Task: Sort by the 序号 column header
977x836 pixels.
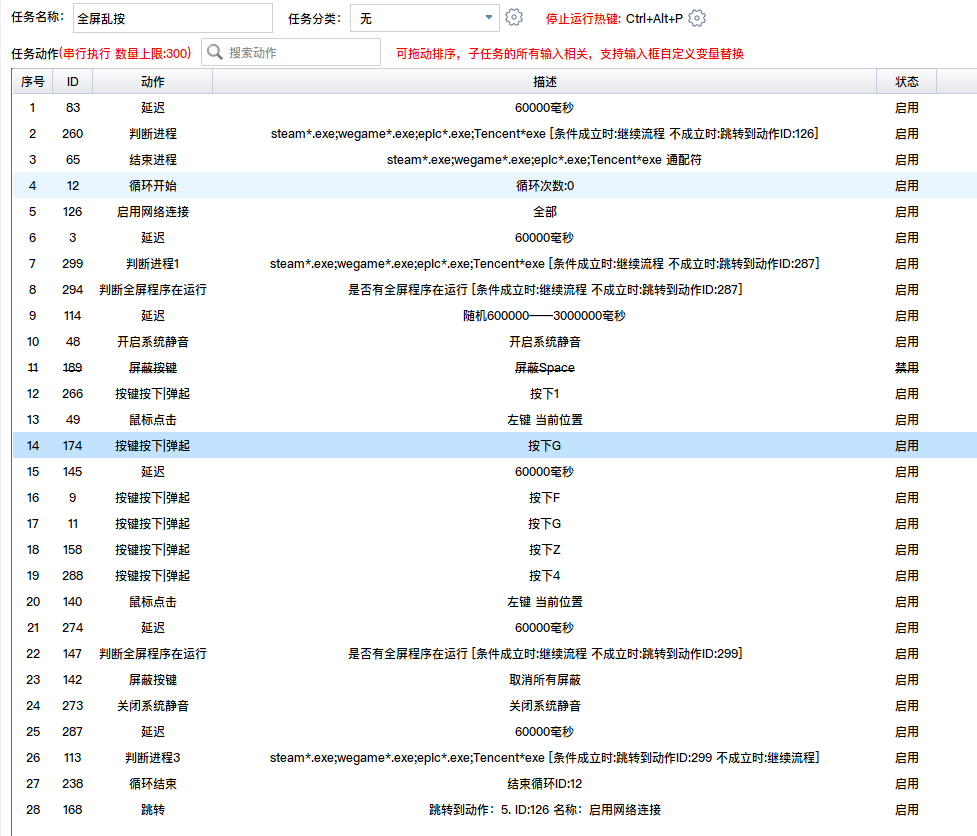Action: point(32,82)
